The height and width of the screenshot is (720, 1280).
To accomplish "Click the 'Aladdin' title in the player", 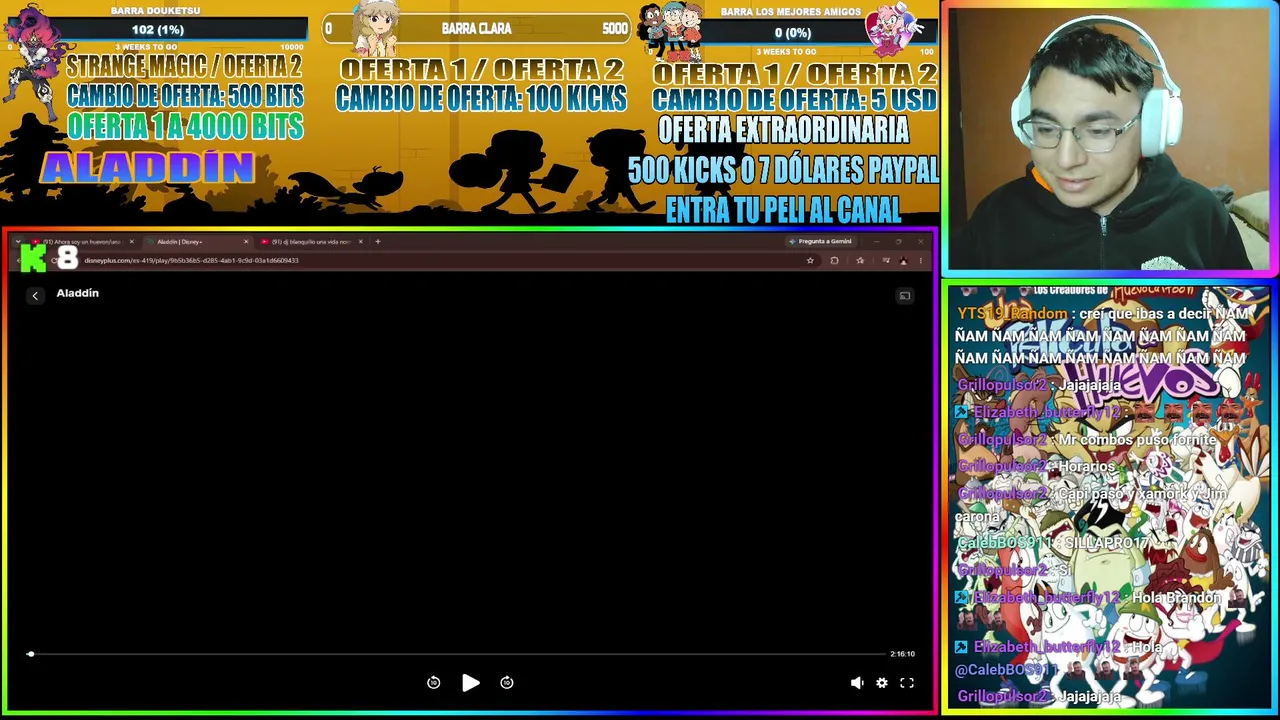I will coord(78,293).
